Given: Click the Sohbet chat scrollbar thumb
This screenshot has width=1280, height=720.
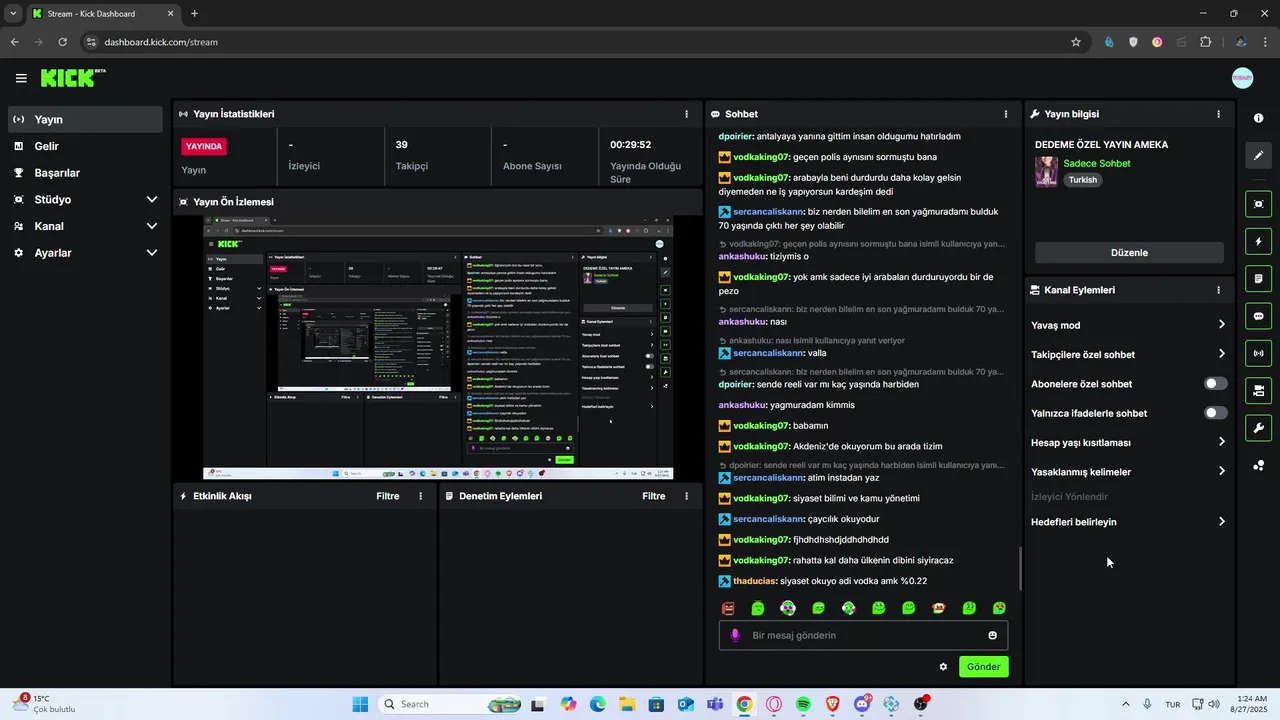Looking at the screenshot, I should pyautogui.click(x=1020, y=569).
